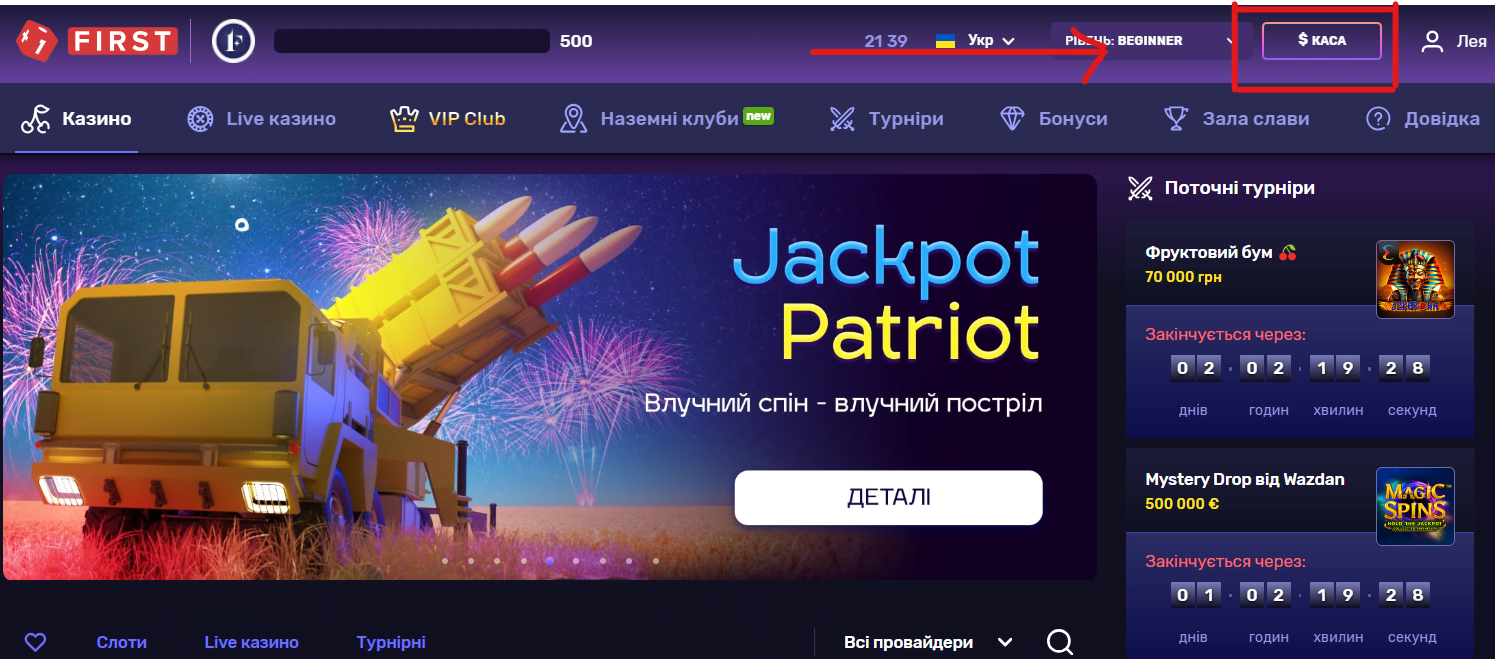Open the user profile icon near Лея

[x=1433, y=42]
